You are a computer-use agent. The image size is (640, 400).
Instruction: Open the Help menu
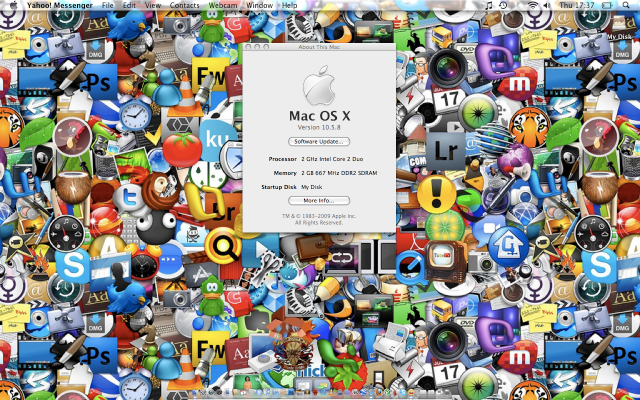coord(289,5)
